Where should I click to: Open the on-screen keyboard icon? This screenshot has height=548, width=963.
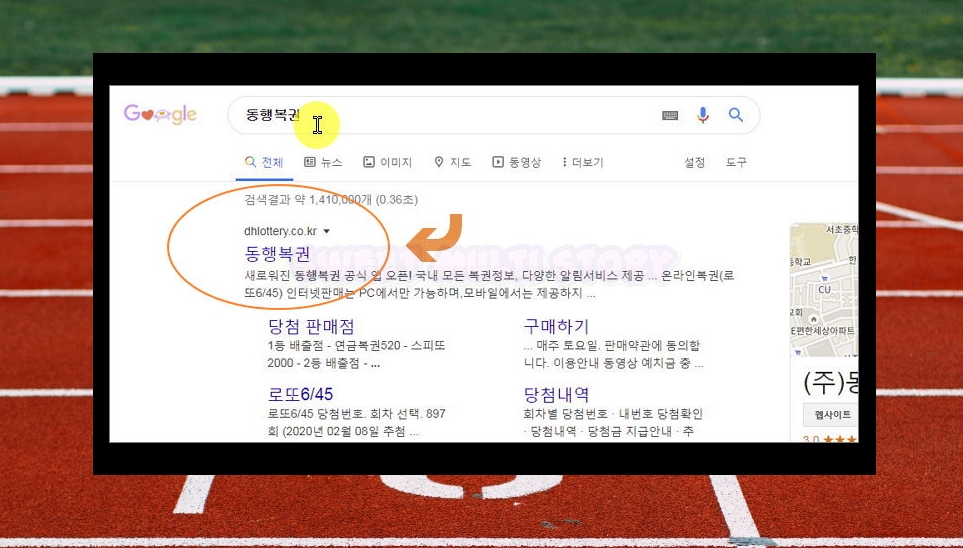coord(670,115)
